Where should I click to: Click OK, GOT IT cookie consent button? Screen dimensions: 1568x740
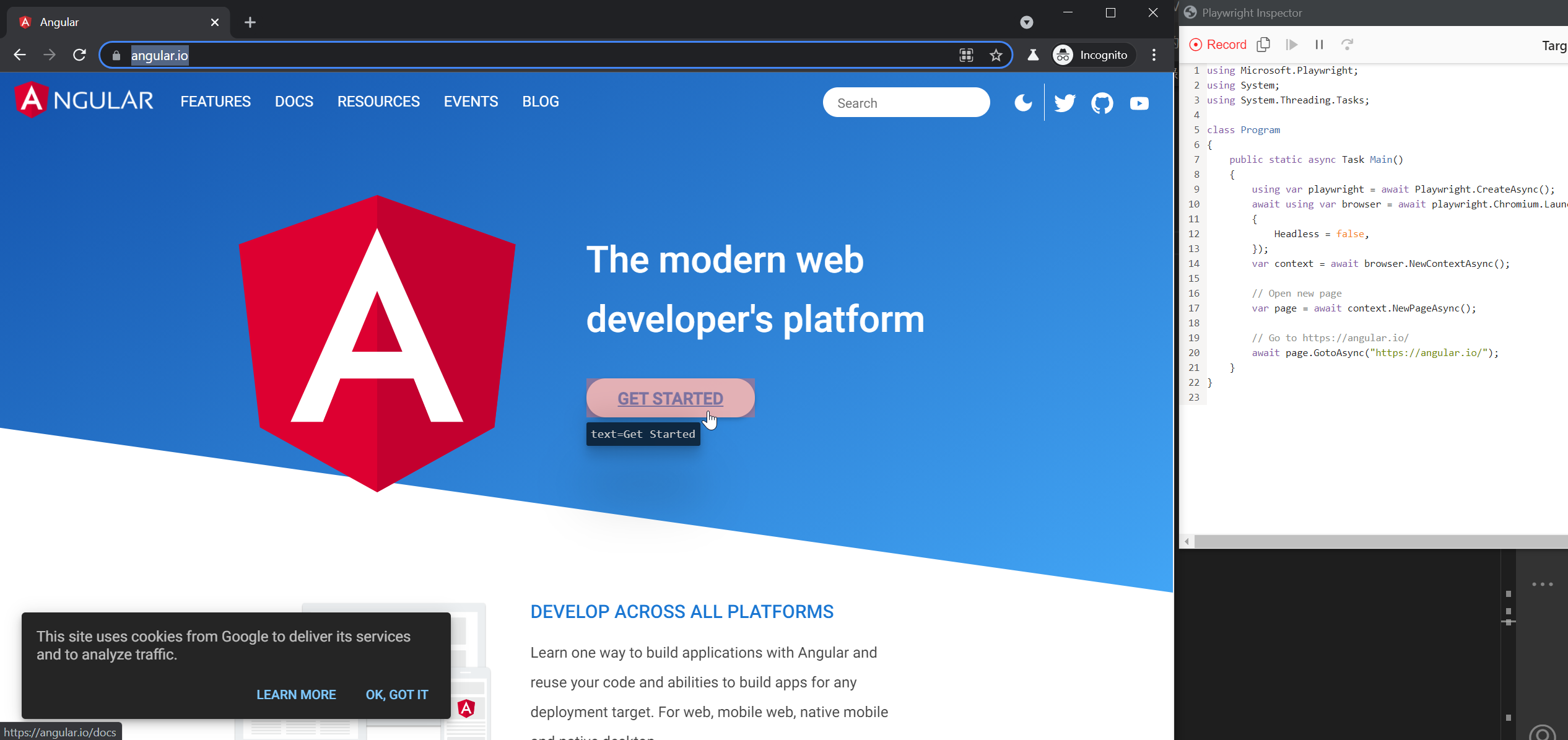click(397, 694)
